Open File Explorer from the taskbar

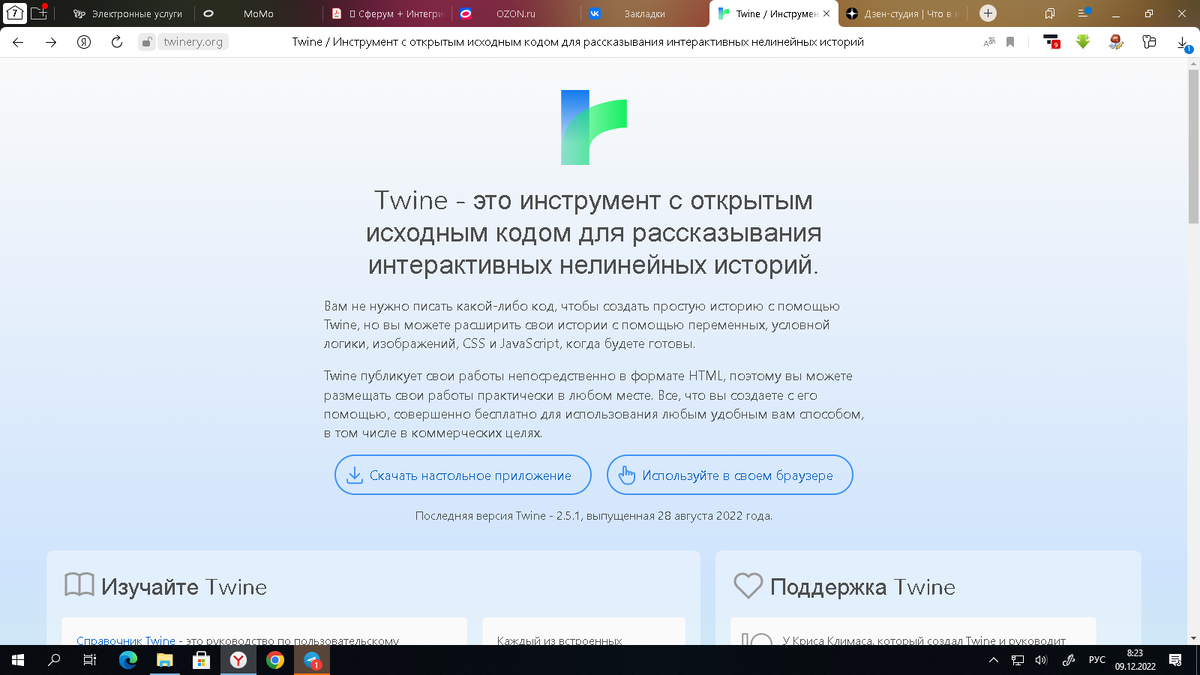pyautogui.click(x=165, y=660)
